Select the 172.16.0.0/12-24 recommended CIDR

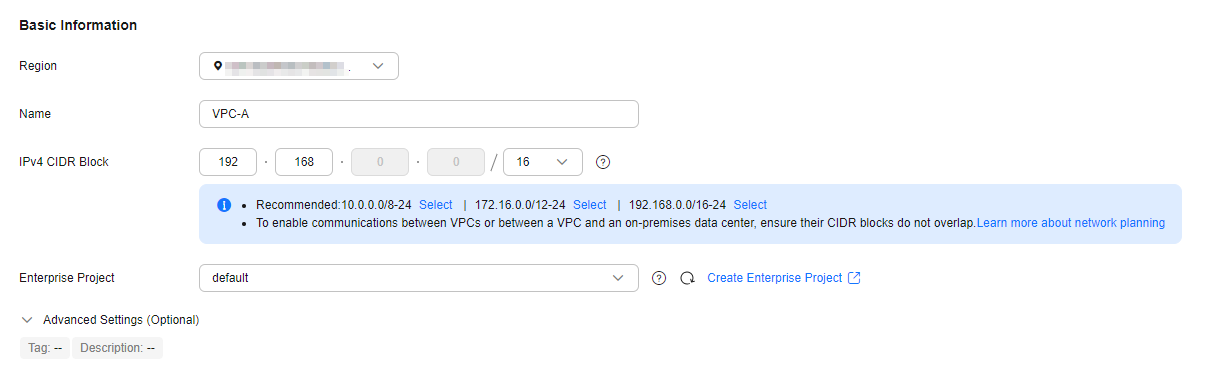click(x=590, y=205)
